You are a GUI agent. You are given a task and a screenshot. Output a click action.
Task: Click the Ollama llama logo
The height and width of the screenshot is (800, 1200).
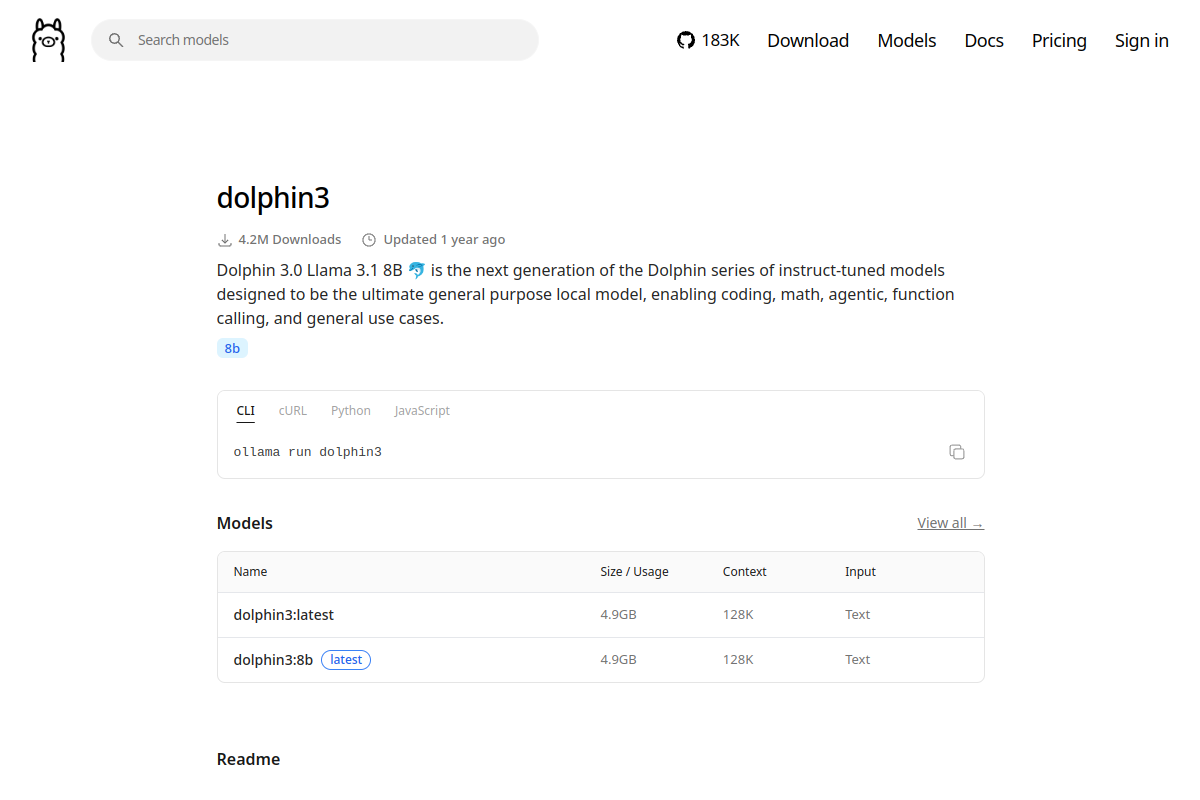coord(48,40)
